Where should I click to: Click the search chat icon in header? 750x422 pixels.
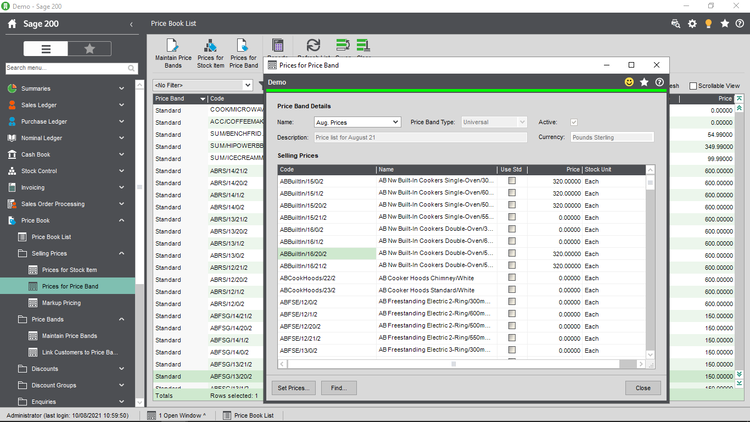click(675, 23)
